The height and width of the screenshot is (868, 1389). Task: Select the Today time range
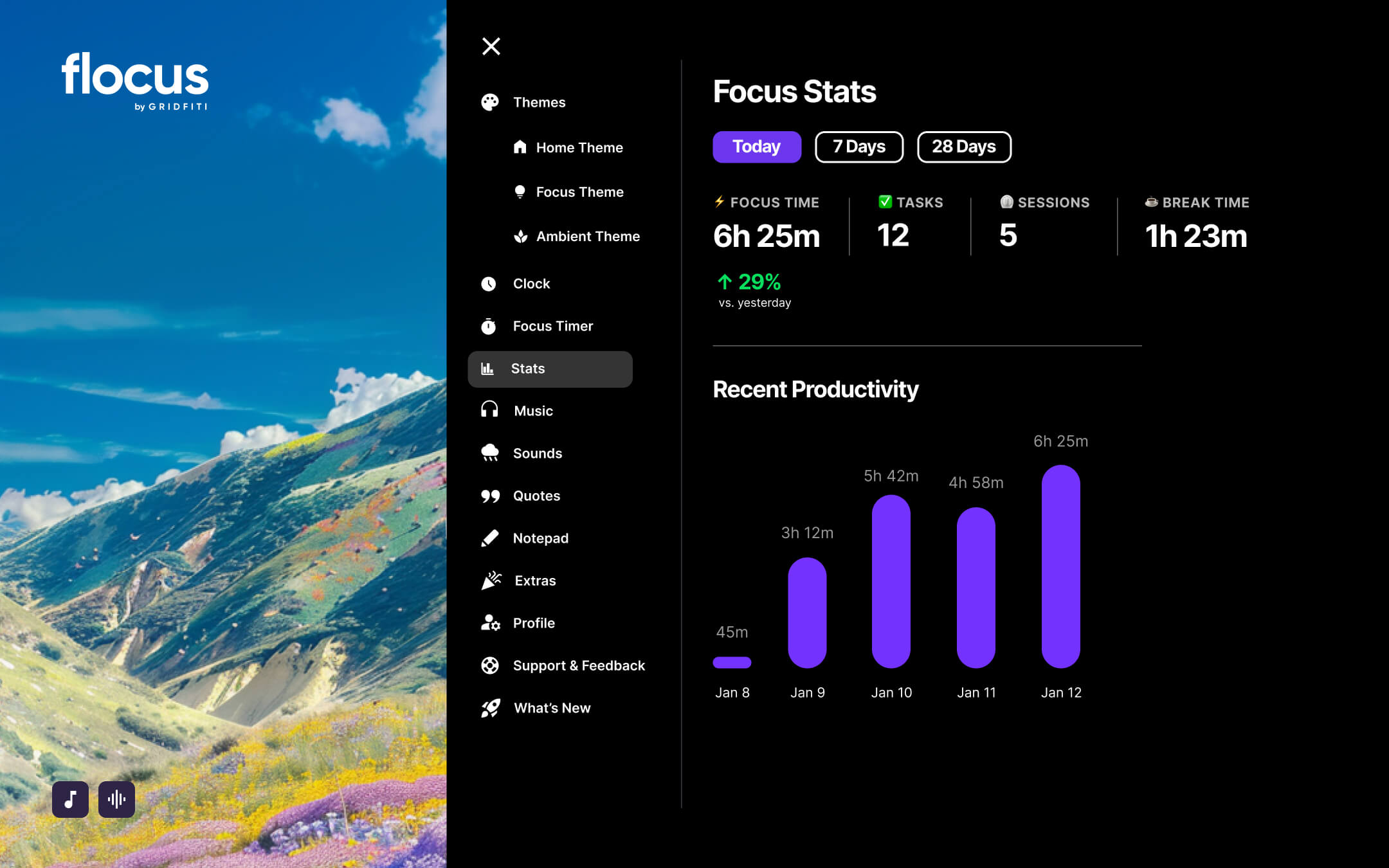pyautogui.click(x=756, y=147)
